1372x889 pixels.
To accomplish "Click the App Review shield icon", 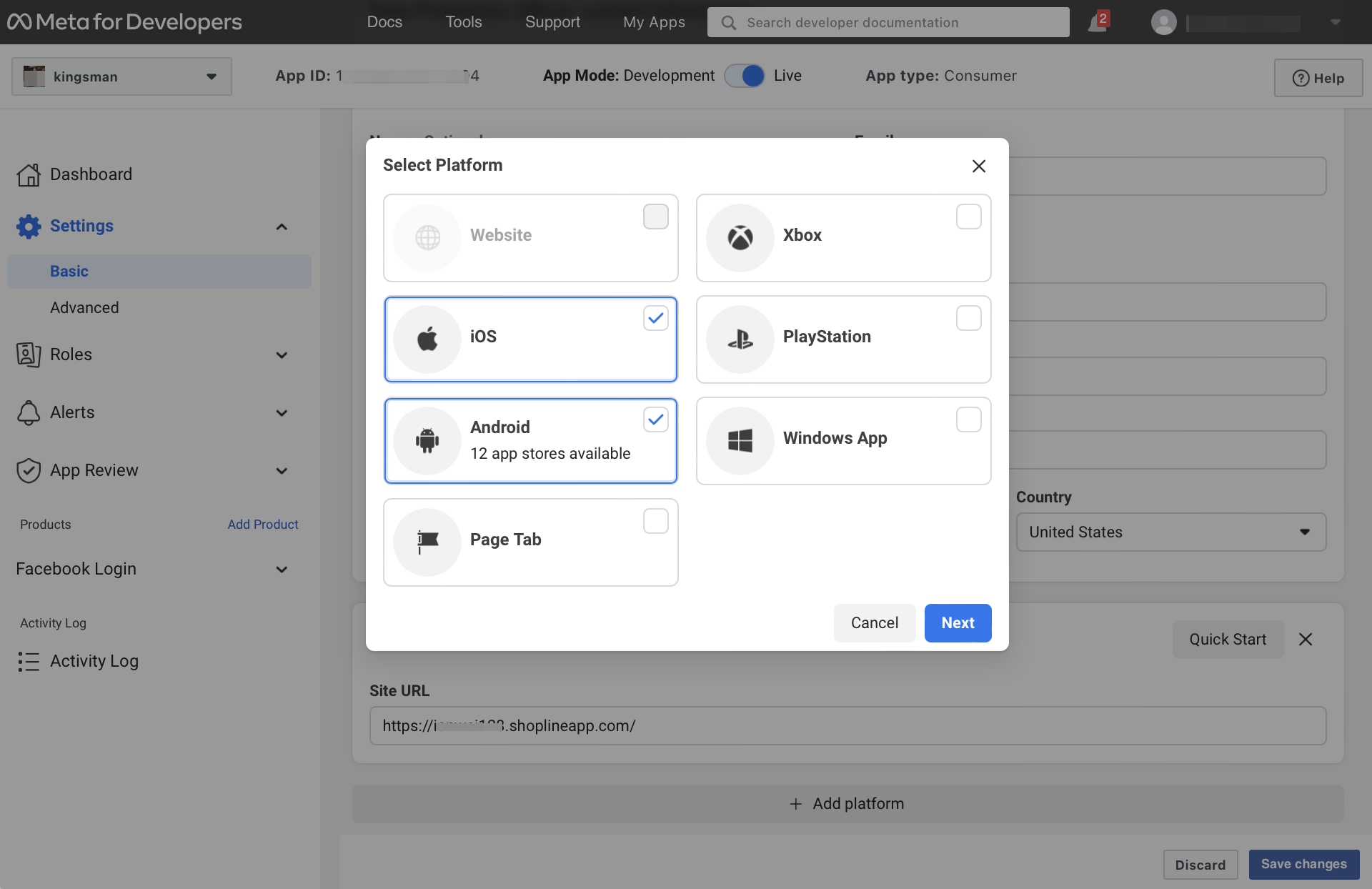I will [x=29, y=470].
